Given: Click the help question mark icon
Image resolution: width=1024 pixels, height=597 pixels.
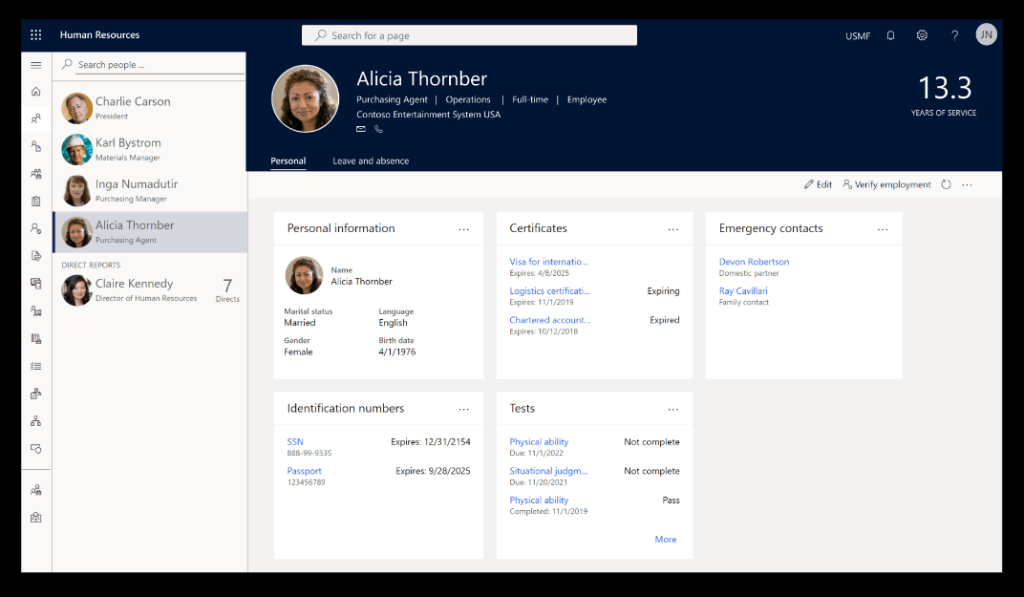Looking at the screenshot, I should [954, 35].
